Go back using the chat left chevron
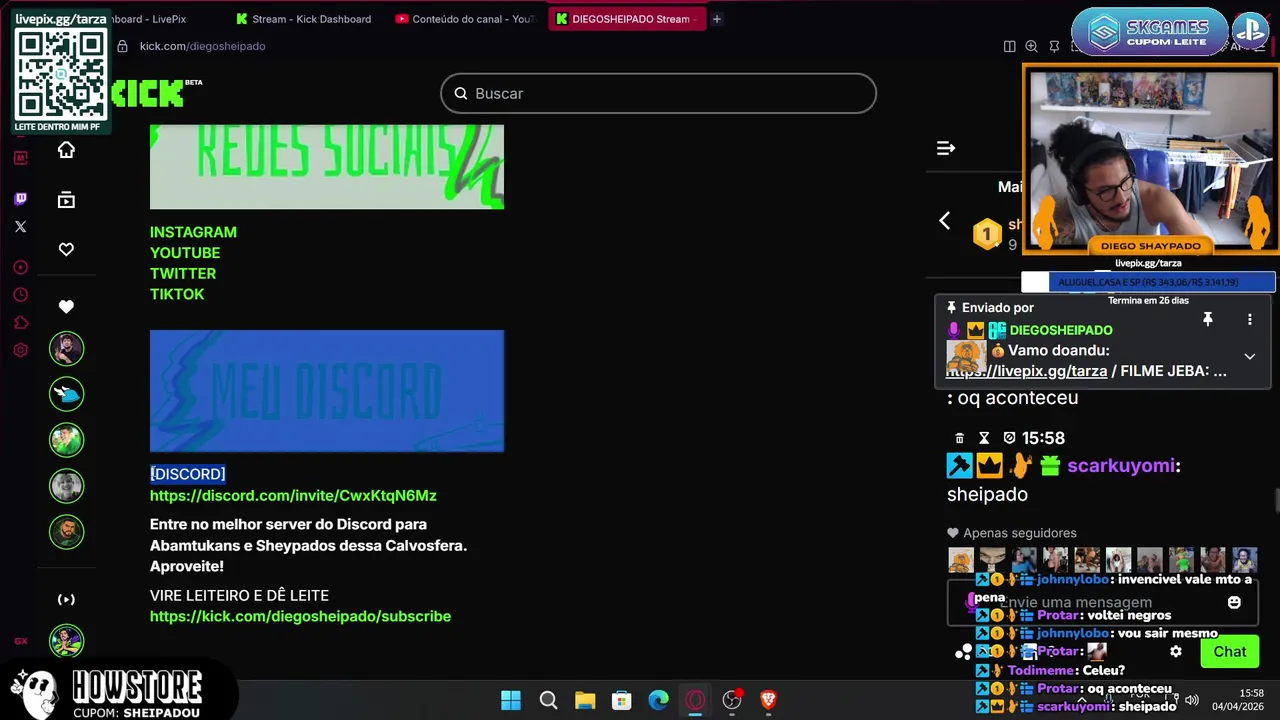This screenshot has height=720, width=1280. (945, 221)
